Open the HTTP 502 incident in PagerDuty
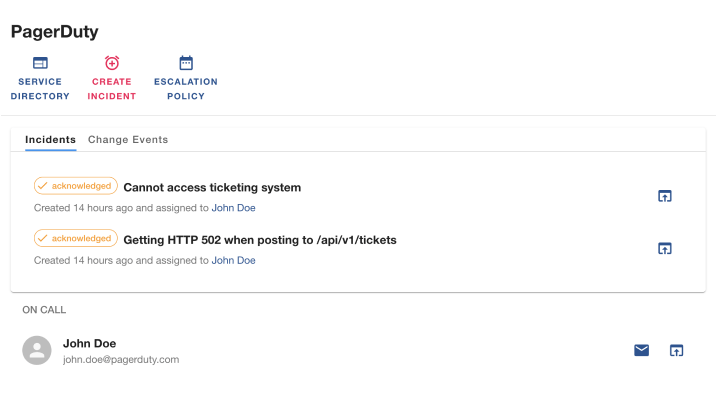The image size is (720, 400). click(664, 248)
